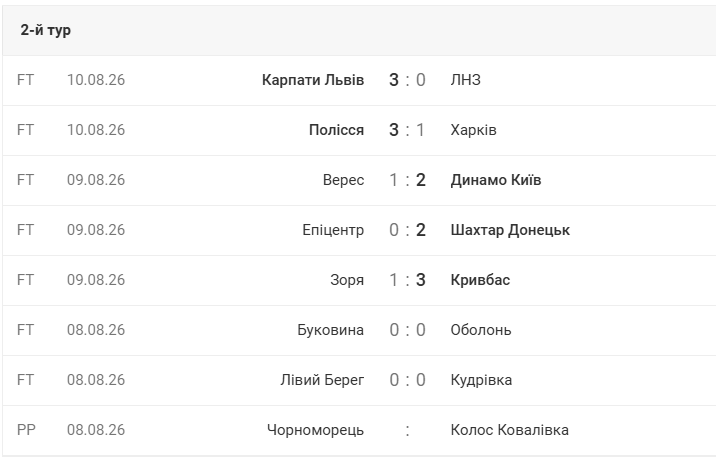Open Шахтар Донецьк team page
Viewport: 716px width, 457px height.
click(x=510, y=230)
